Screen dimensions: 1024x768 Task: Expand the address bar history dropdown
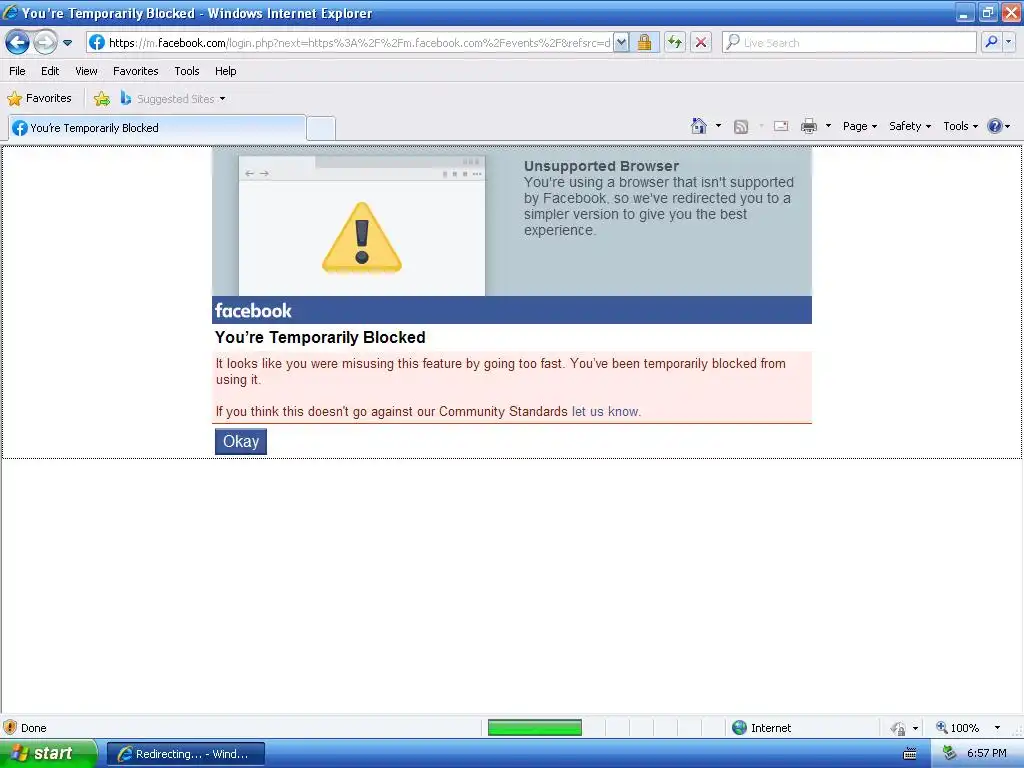[x=621, y=43]
